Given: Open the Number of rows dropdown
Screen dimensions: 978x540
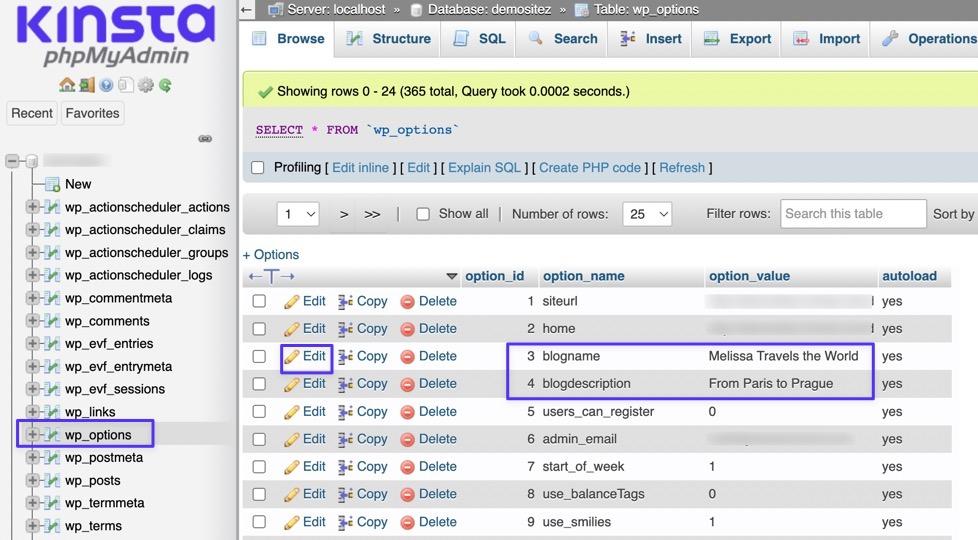Looking at the screenshot, I should tap(647, 214).
